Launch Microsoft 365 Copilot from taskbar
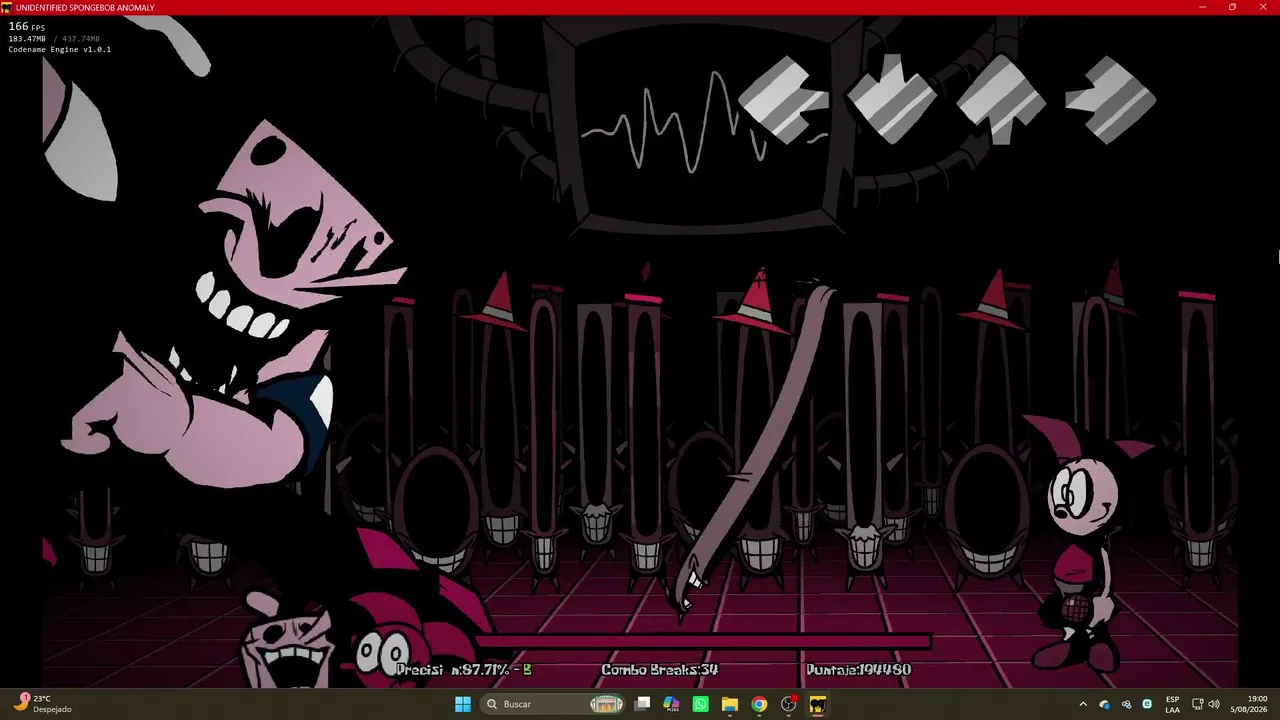 coord(671,704)
